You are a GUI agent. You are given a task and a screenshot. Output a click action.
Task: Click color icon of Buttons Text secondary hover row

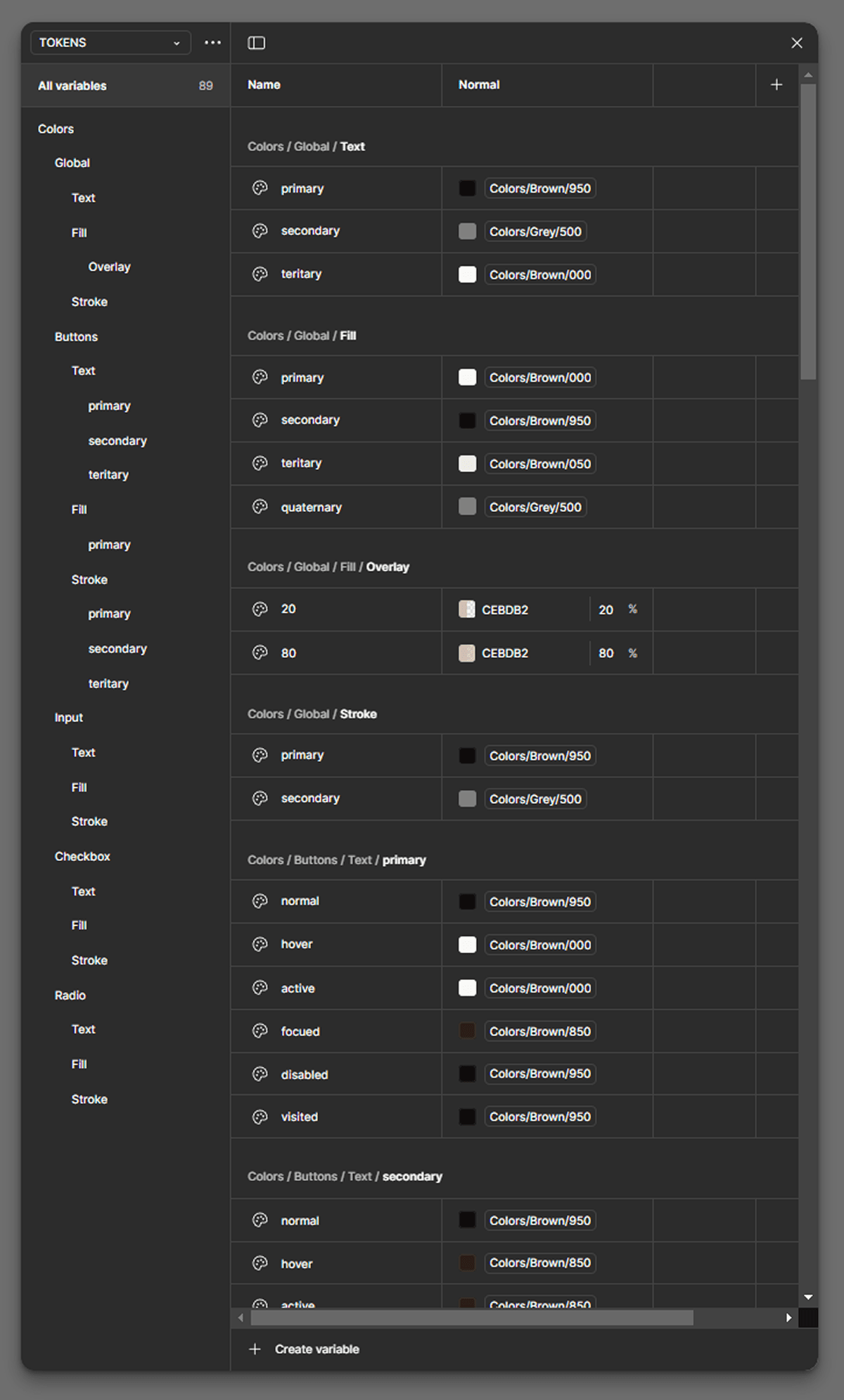tap(260, 1263)
